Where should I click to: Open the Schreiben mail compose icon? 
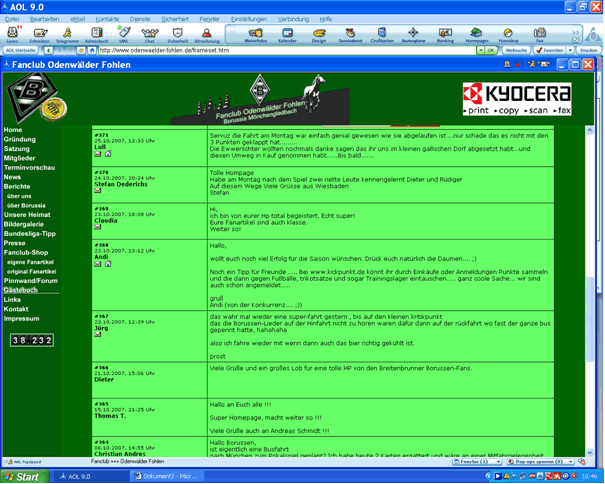point(40,33)
